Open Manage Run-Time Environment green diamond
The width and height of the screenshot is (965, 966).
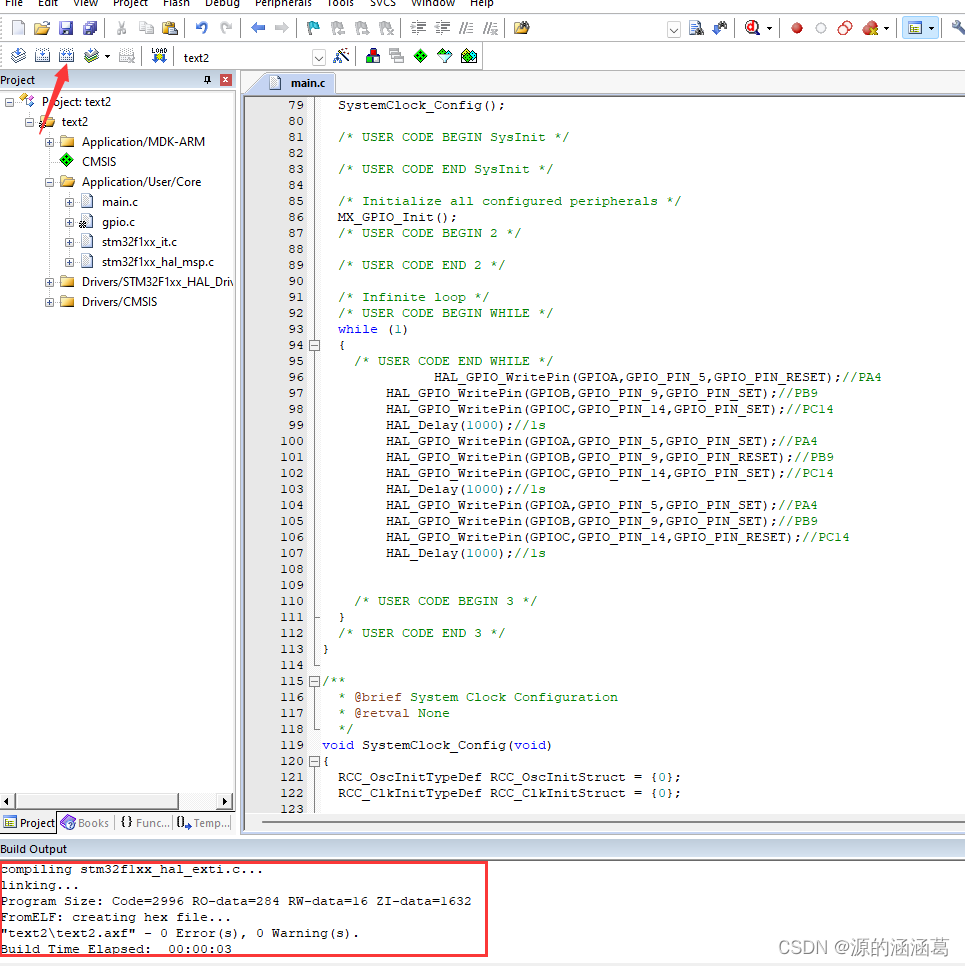(420, 56)
